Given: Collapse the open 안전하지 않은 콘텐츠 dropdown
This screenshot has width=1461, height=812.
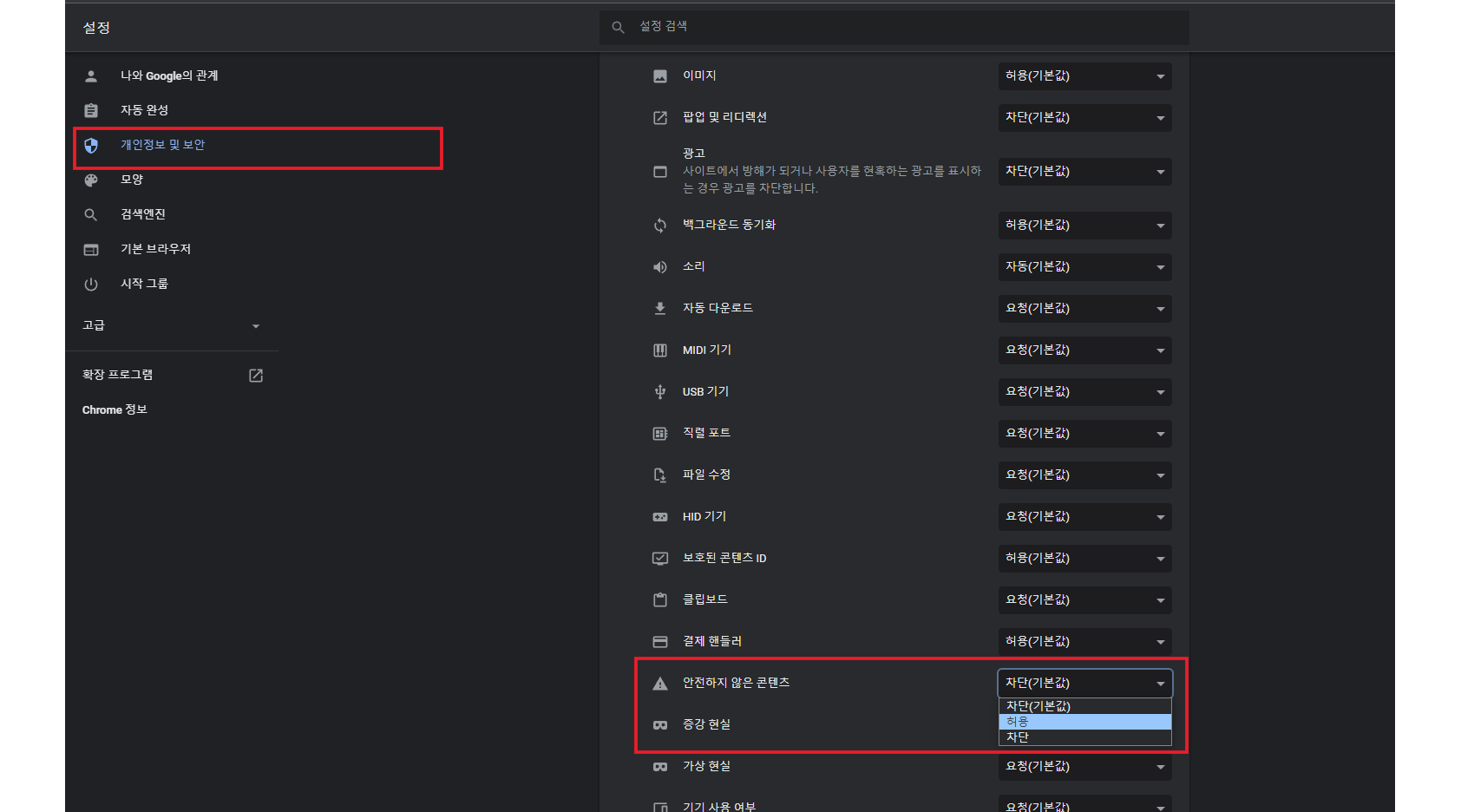Looking at the screenshot, I should click(1084, 684).
